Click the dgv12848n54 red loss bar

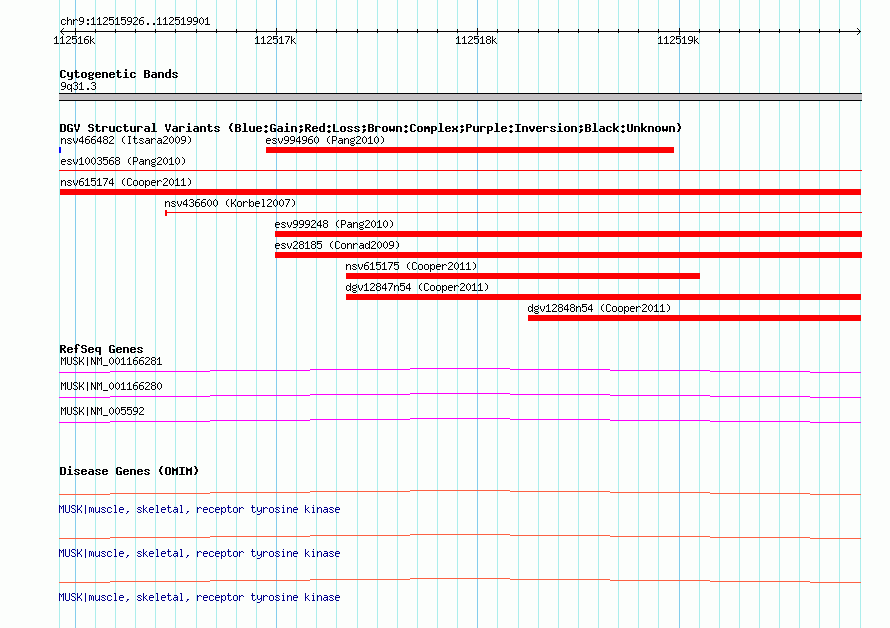tap(694, 318)
